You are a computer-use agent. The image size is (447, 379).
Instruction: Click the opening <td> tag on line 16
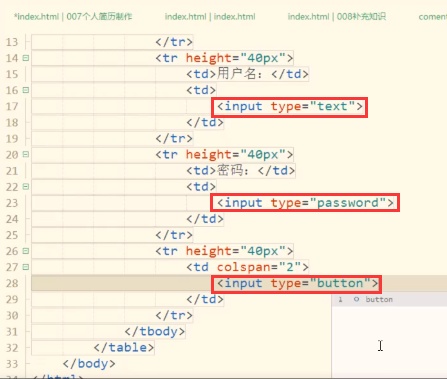coord(201,90)
